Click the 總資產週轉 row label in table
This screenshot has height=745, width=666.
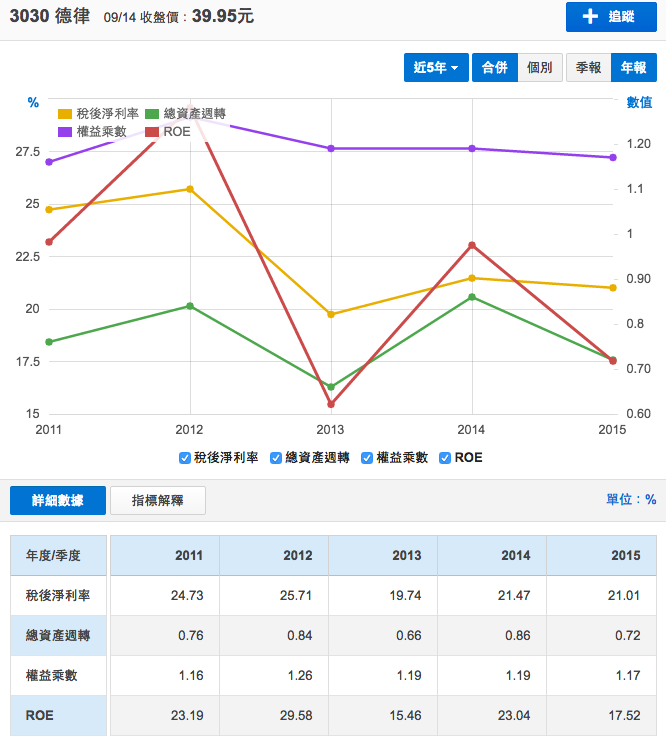(x=60, y=635)
